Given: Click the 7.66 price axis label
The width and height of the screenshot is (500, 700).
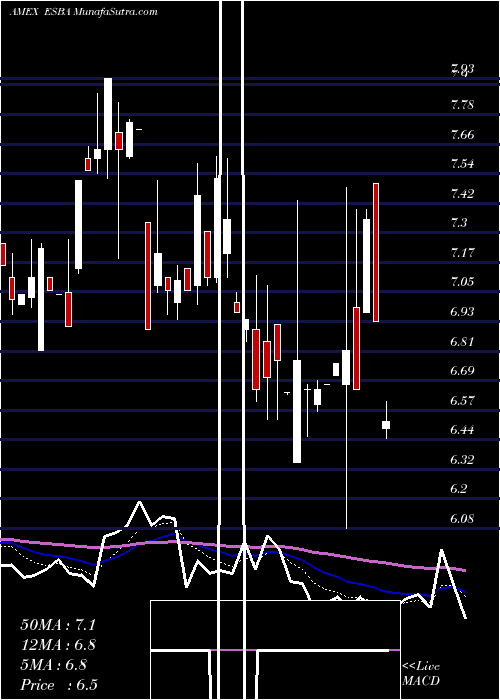Looking at the screenshot, I should click(x=462, y=135).
